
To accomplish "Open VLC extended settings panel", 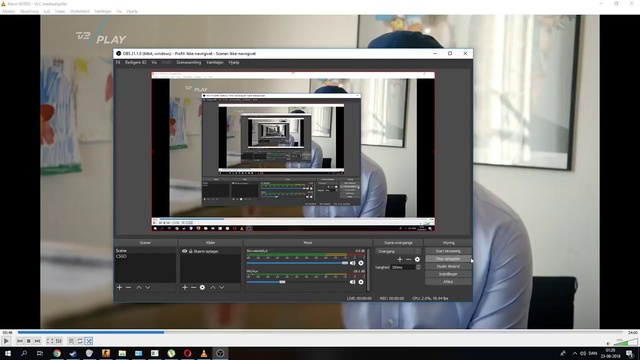I will (x=59, y=341).
